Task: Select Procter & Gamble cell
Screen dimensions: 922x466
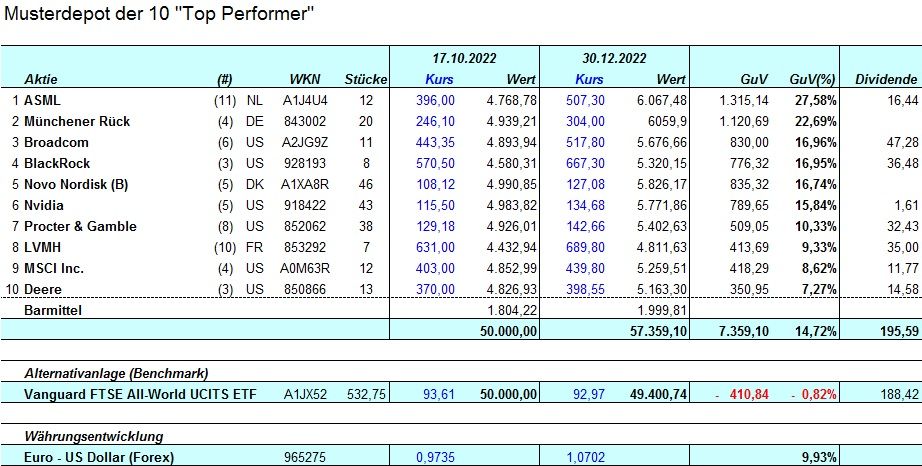Action: [80, 227]
